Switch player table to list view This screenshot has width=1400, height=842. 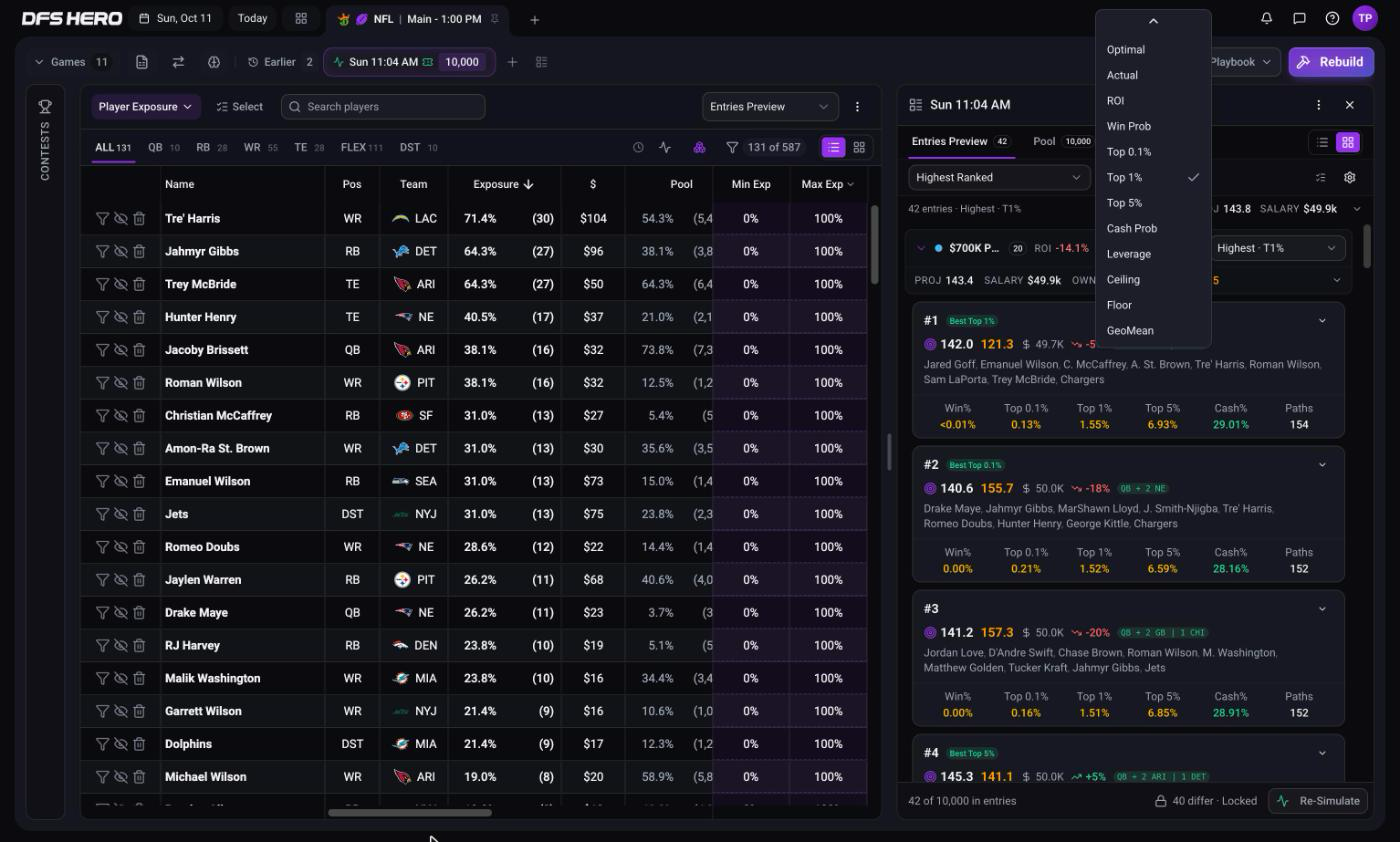tap(833, 147)
